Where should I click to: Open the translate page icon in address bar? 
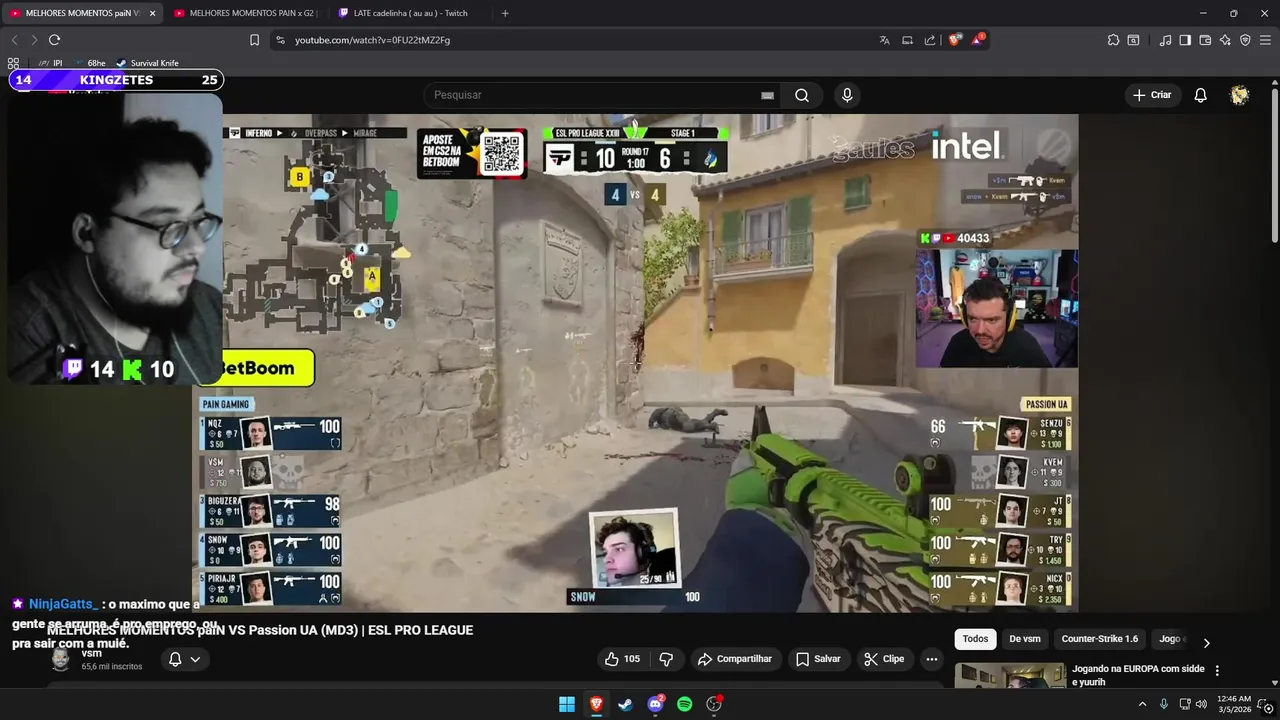point(884,40)
